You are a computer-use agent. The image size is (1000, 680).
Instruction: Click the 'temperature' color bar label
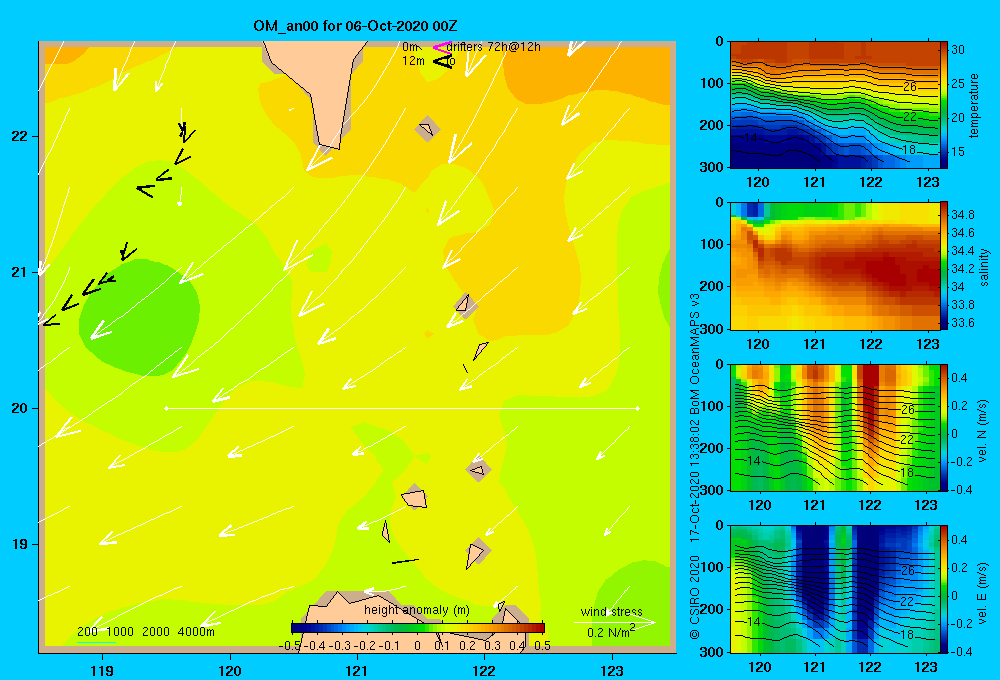(974, 105)
